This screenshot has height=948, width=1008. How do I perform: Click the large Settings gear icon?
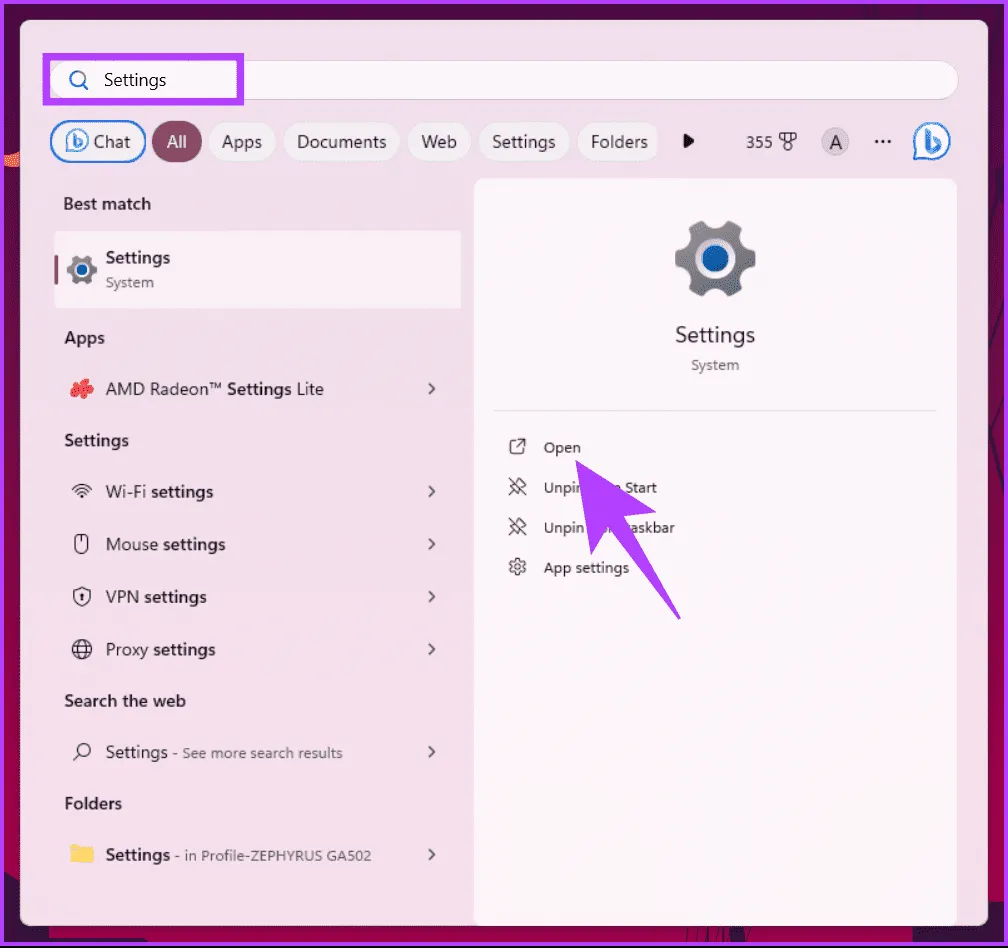pyautogui.click(x=714, y=259)
